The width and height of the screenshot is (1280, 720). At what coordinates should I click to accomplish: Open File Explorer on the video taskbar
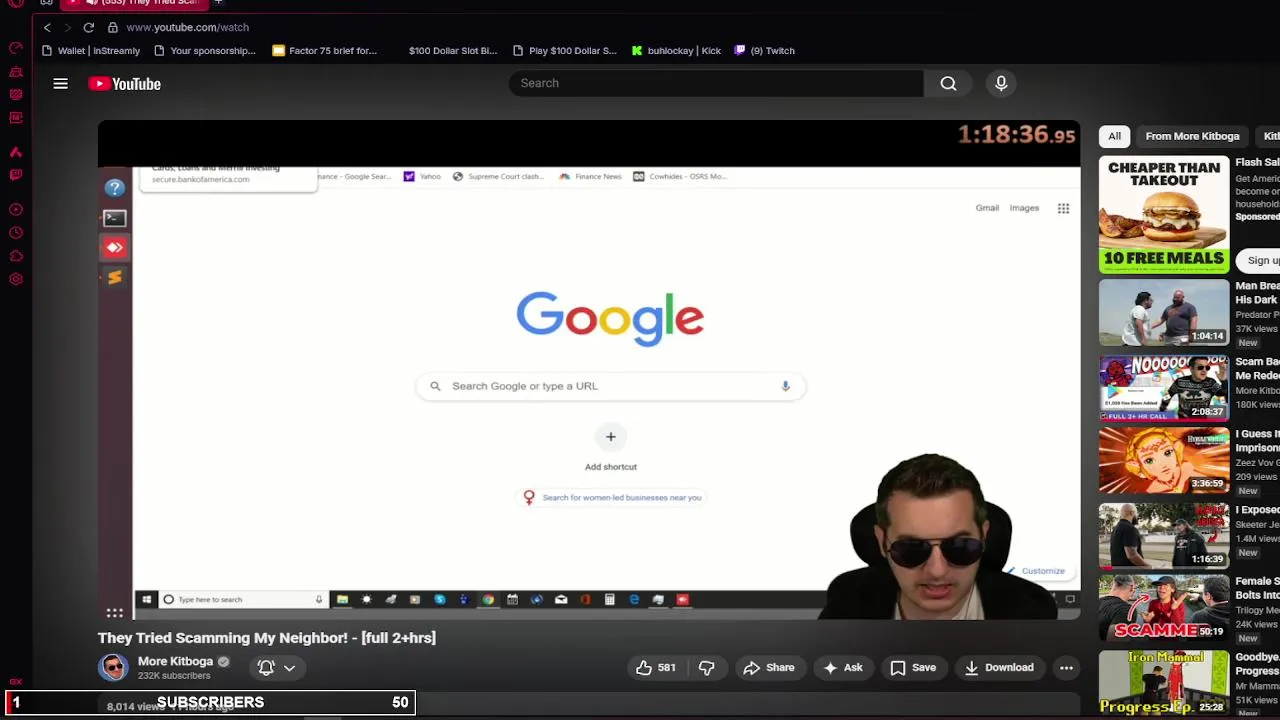pyautogui.click(x=342, y=600)
